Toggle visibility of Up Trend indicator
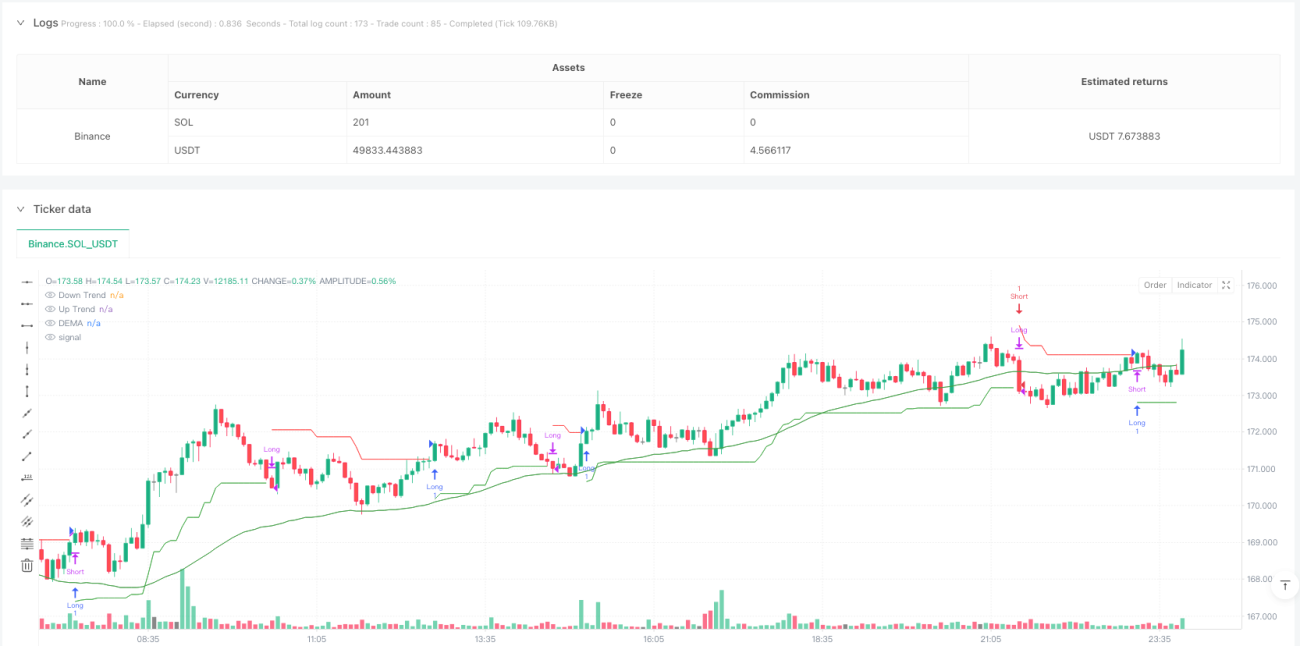The width and height of the screenshot is (1300, 646). [x=50, y=309]
